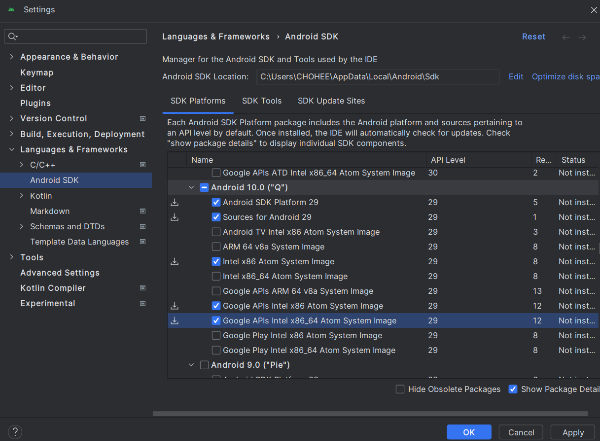Expand the Kotlin settings node
This screenshot has height=441, width=600.
point(21,196)
